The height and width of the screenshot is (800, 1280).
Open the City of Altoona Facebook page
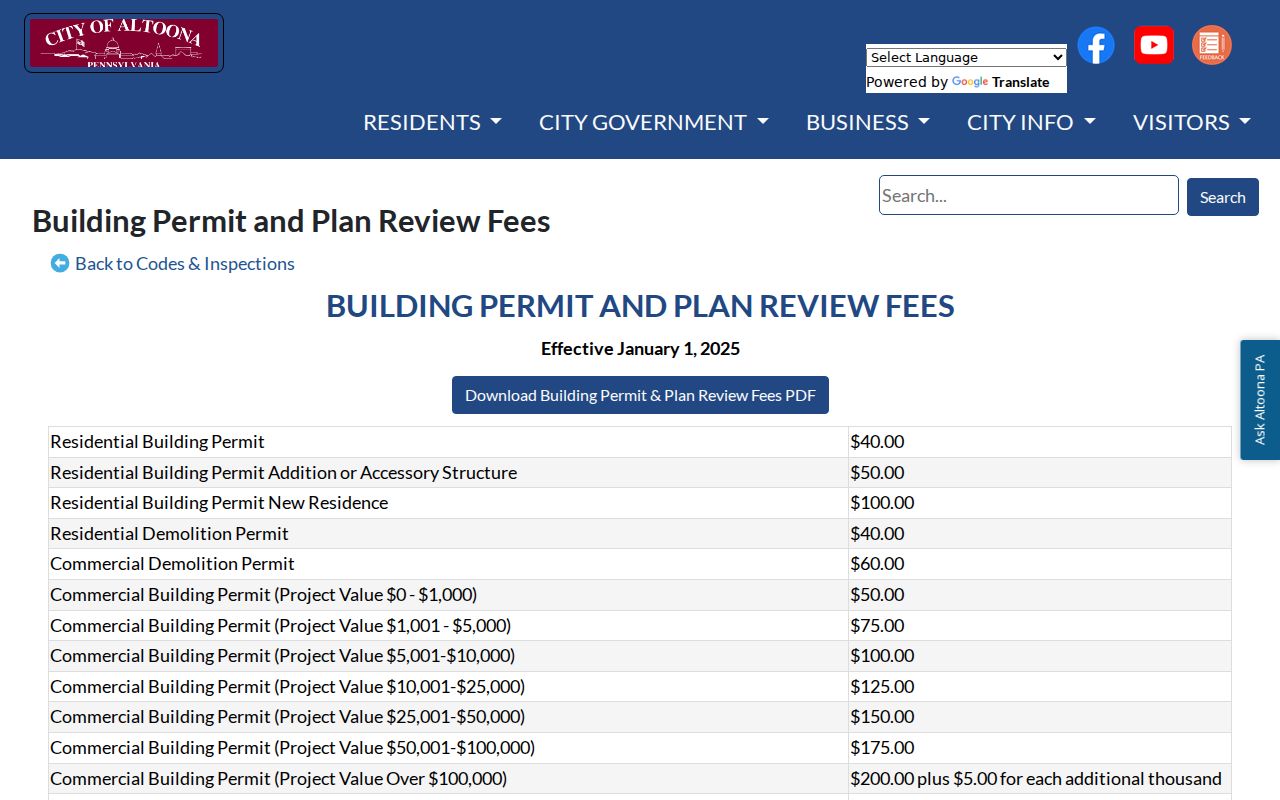1096,45
